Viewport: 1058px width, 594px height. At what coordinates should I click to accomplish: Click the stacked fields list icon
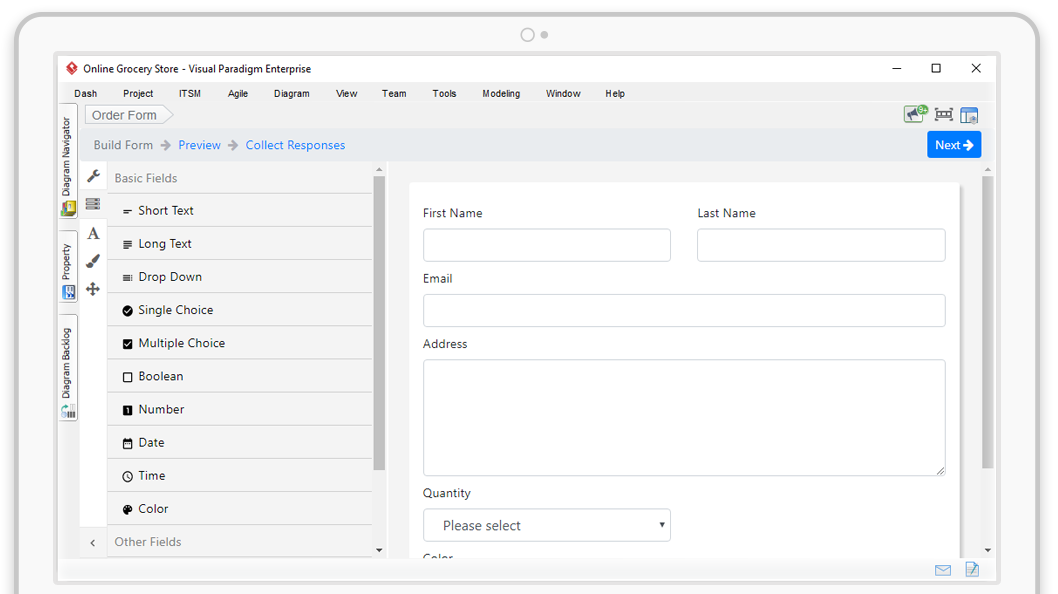(93, 204)
